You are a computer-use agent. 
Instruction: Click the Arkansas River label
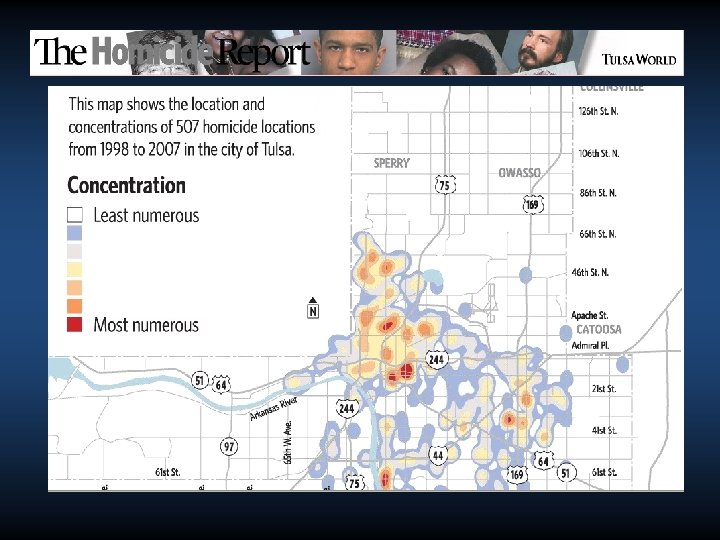point(274,409)
